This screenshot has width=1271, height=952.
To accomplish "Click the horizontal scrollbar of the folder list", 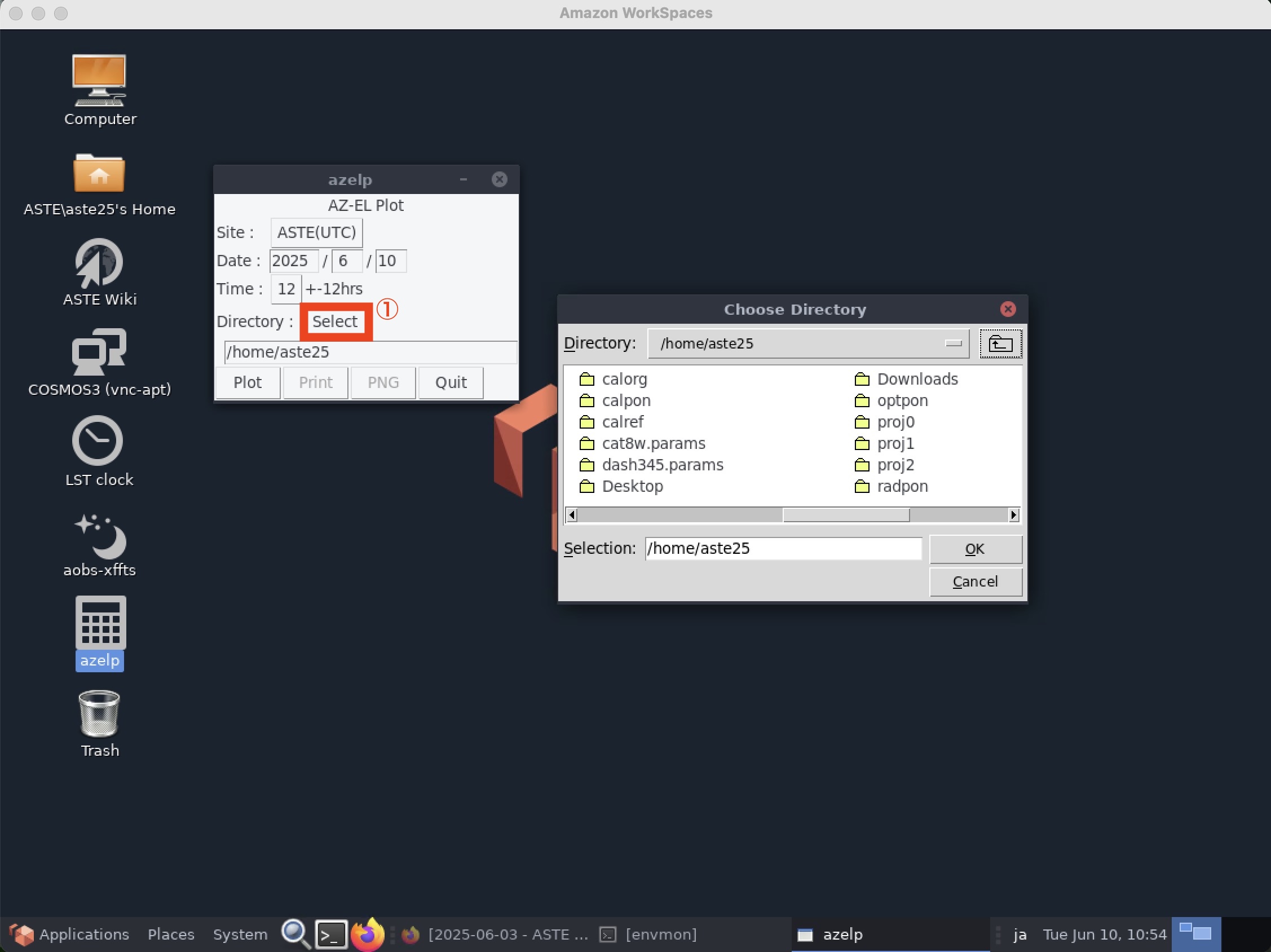I will click(845, 515).
